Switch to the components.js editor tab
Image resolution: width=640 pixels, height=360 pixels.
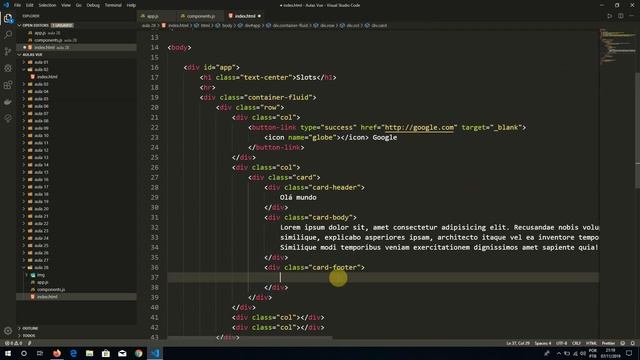click(200, 16)
